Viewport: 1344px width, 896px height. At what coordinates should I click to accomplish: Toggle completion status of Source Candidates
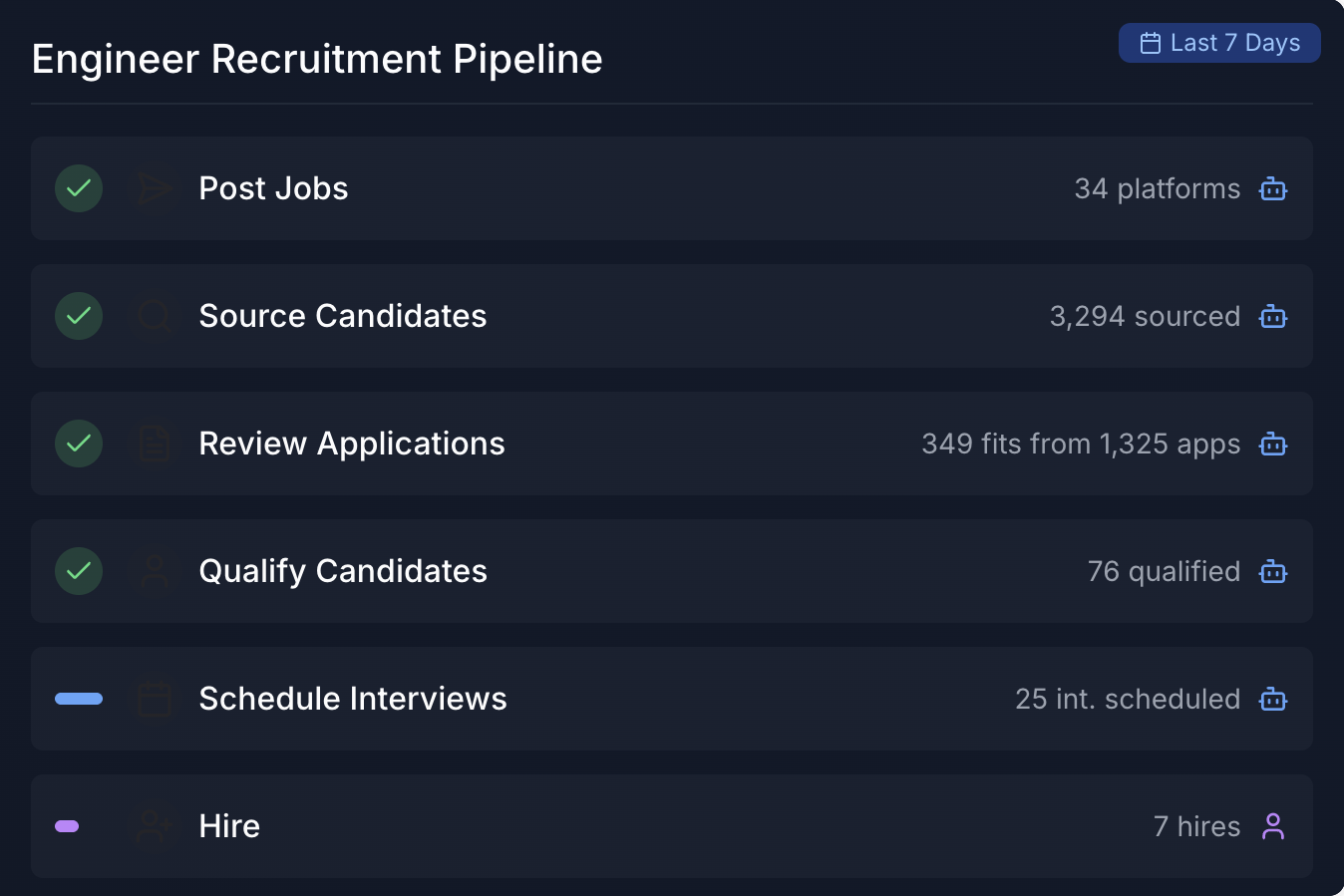click(x=78, y=316)
